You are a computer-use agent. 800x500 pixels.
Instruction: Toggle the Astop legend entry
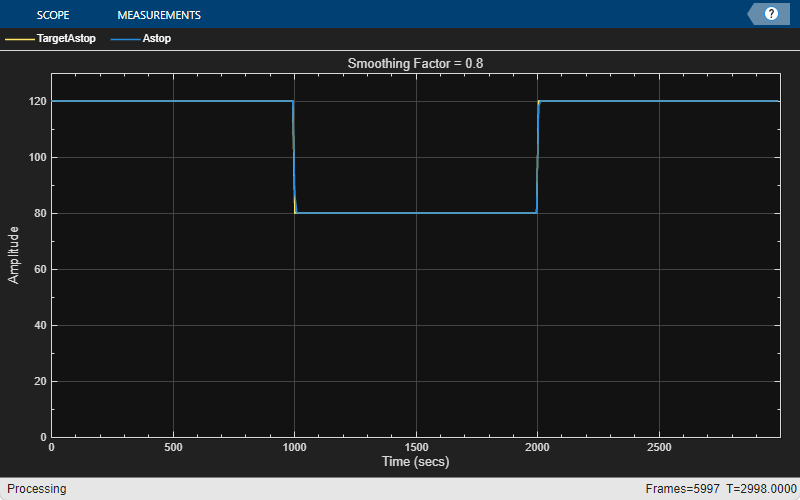pos(141,38)
